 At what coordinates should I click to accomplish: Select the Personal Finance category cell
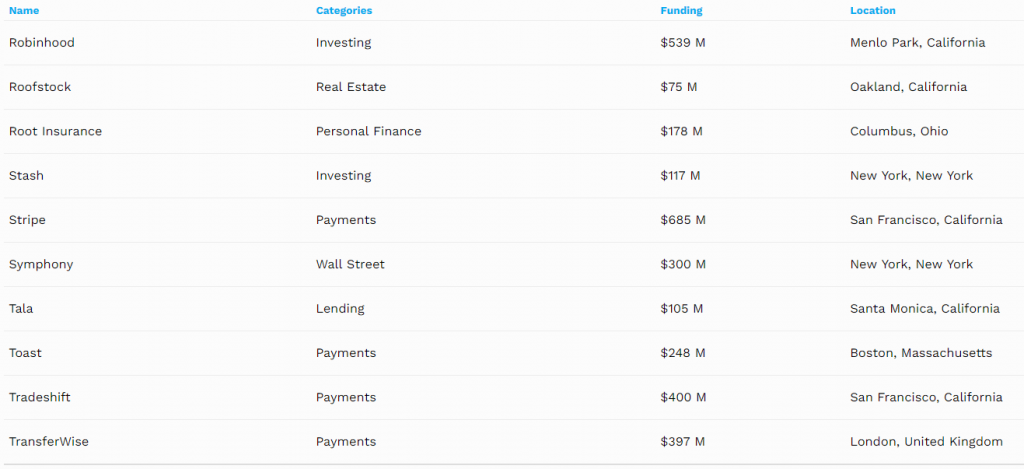(x=369, y=131)
